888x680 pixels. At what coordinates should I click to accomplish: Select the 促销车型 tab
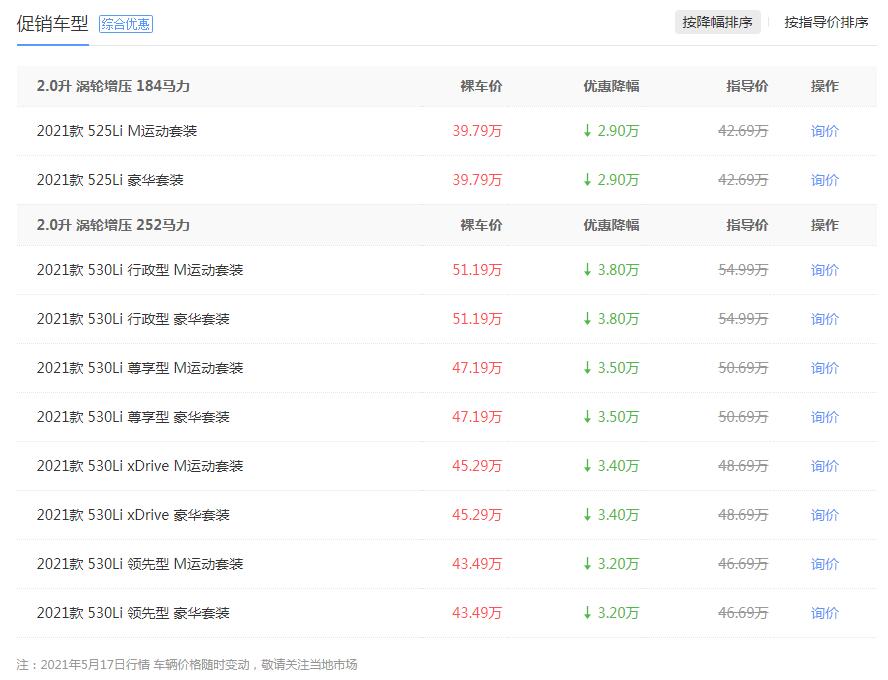53,24
